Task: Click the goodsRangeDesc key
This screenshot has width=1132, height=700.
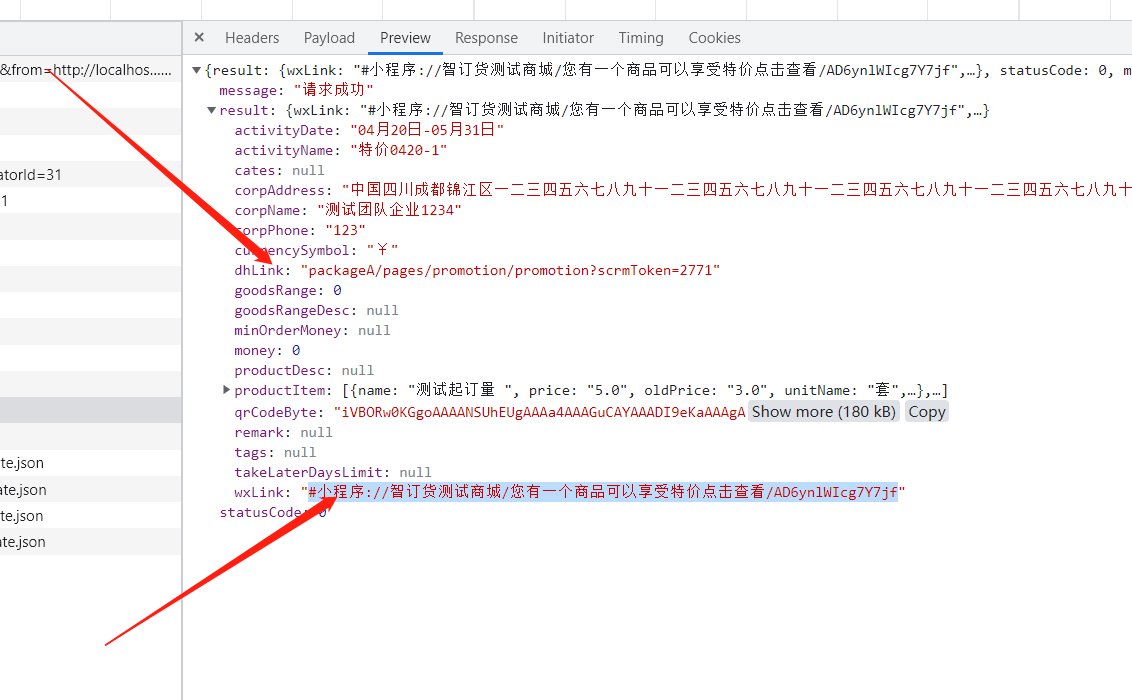Action: (x=292, y=310)
